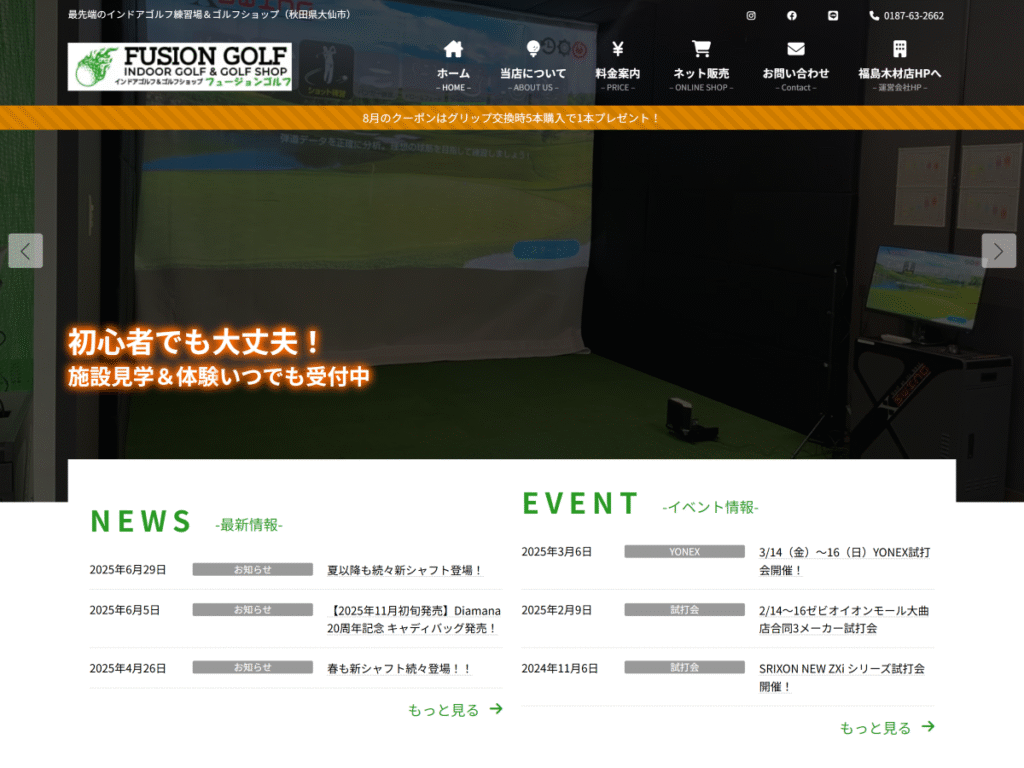
Task: Click the FUSION GOLF logo
Action: (180, 67)
